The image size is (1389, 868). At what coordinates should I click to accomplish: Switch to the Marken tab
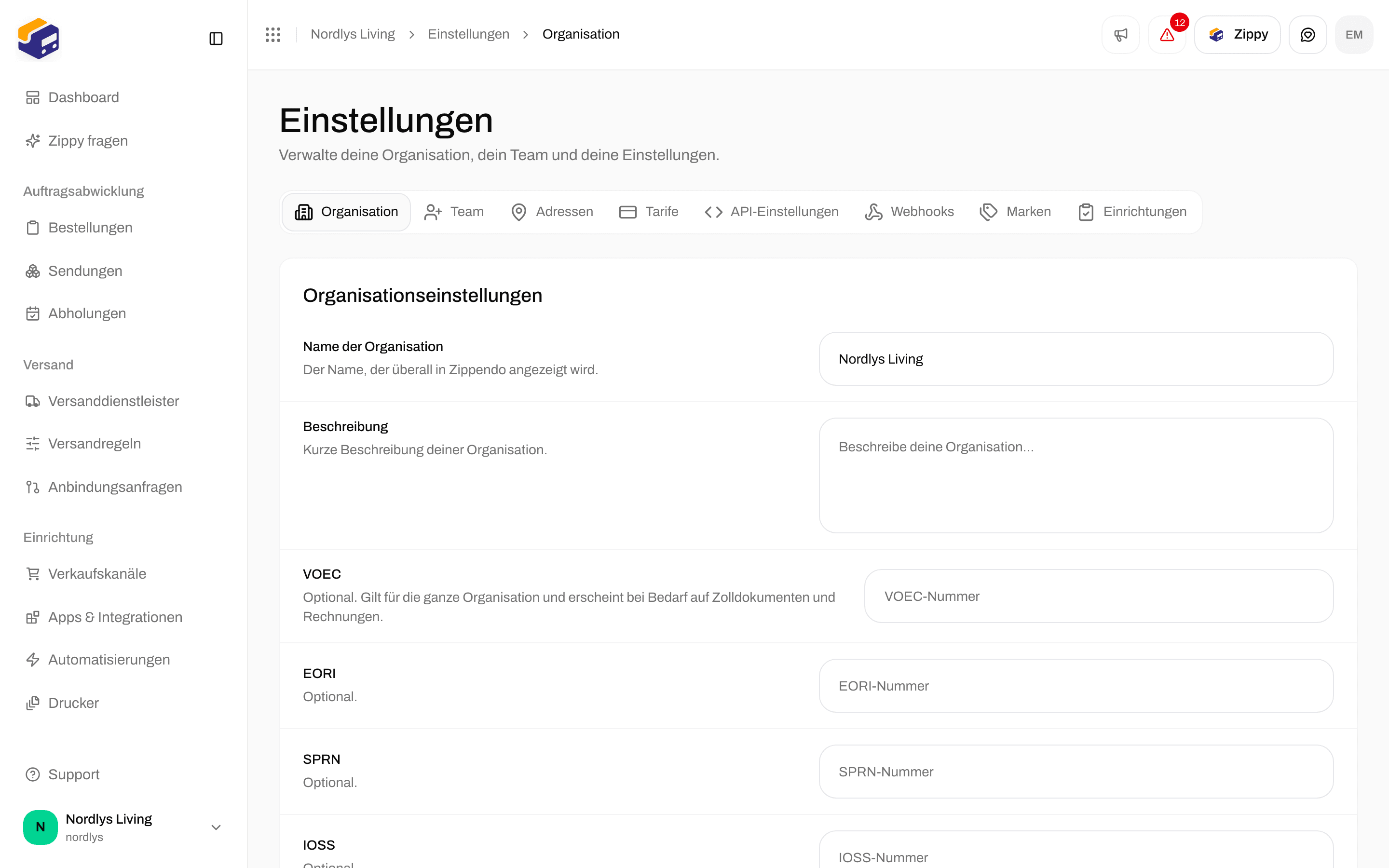1016,212
